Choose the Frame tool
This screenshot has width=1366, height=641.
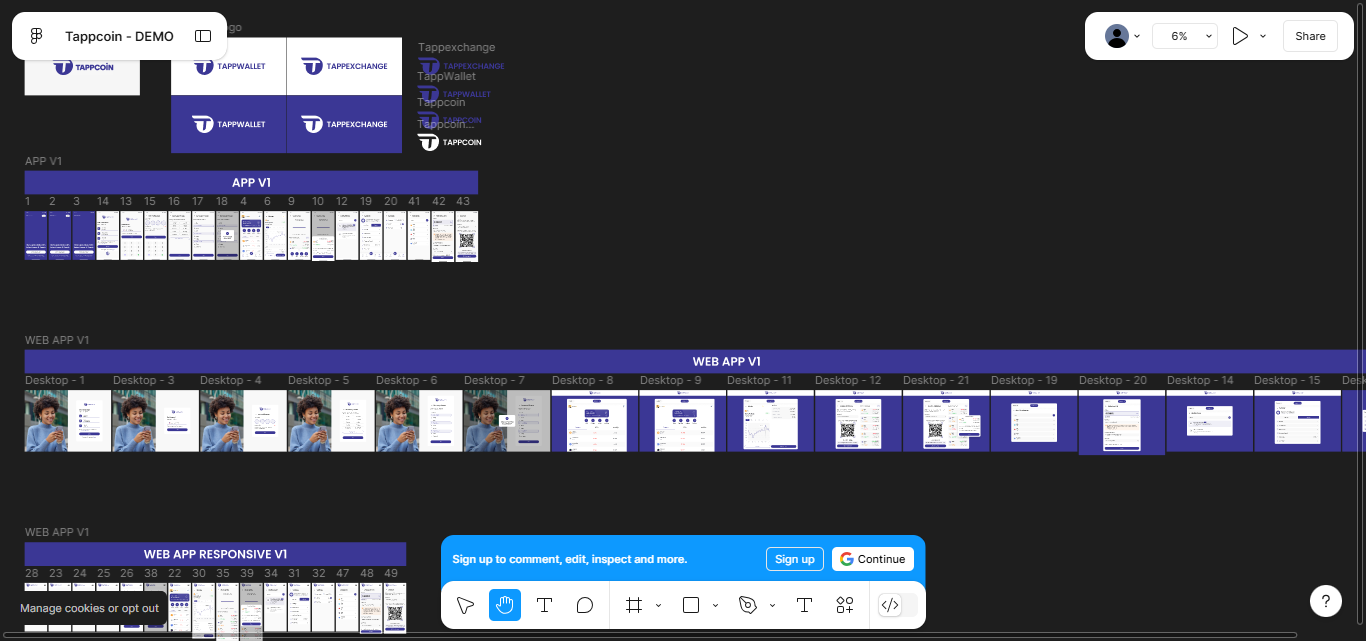coord(633,605)
